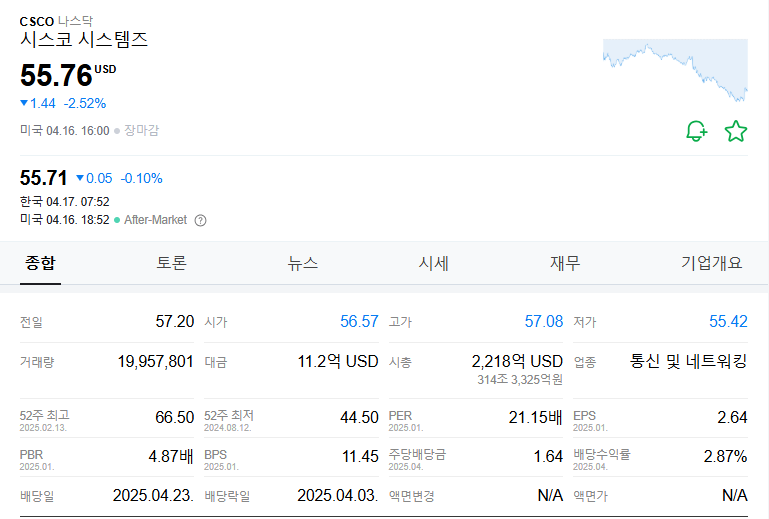This screenshot has width=769, height=519.
Task: Click the 고가 value 57.08
Action: pyautogui.click(x=543, y=321)
